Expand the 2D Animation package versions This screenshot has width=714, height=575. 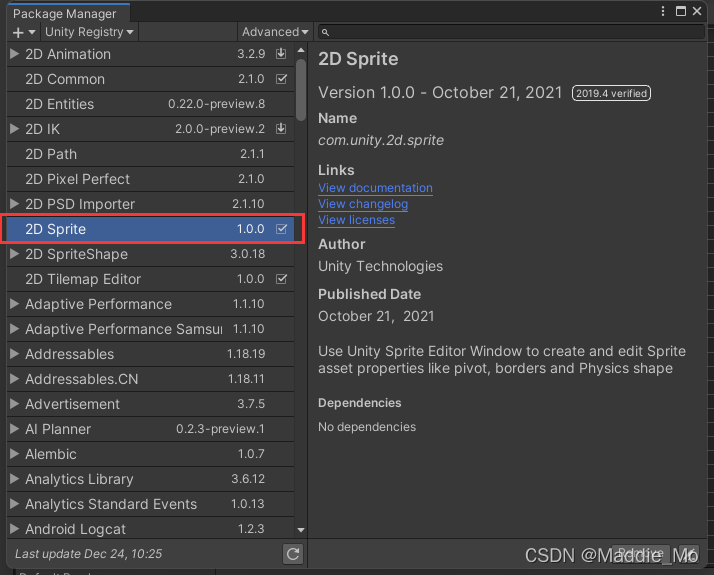(14, 54)
